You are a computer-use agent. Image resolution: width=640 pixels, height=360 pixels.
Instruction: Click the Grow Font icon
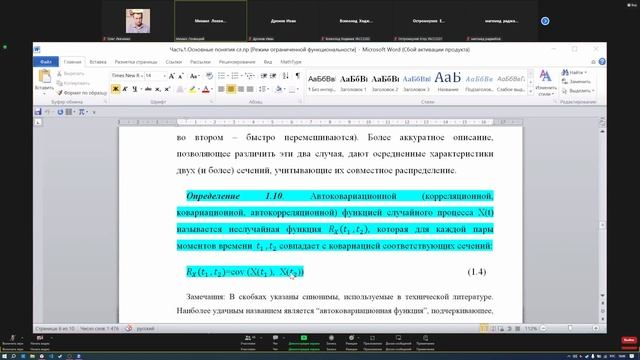coord(172,76)
